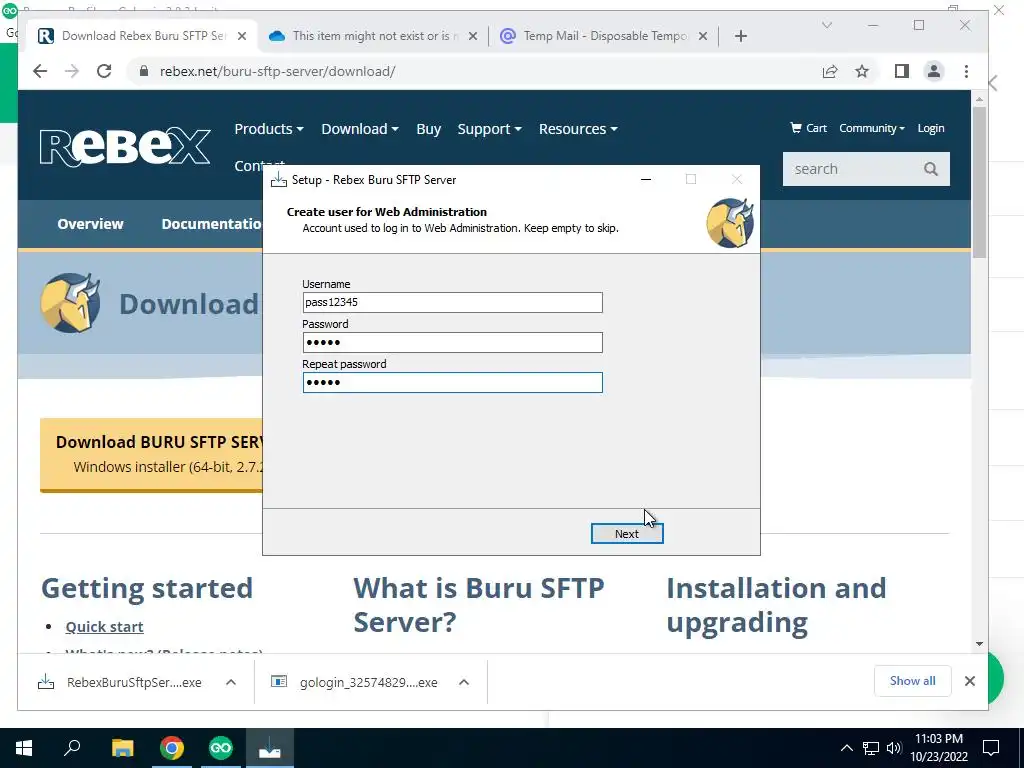Expand the Resources menu

tap(578, 129)
